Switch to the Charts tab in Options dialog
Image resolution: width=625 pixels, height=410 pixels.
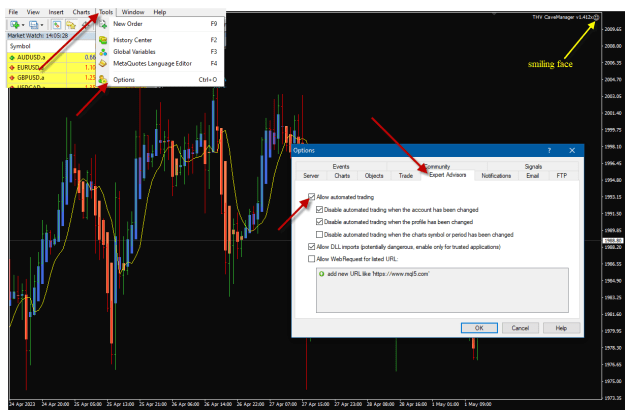[342, 176]
